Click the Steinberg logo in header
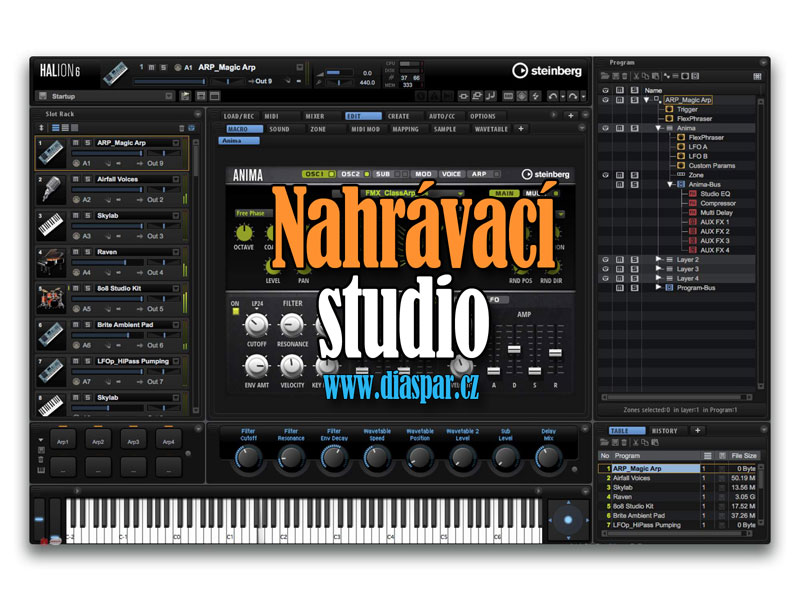 [547, 70]
